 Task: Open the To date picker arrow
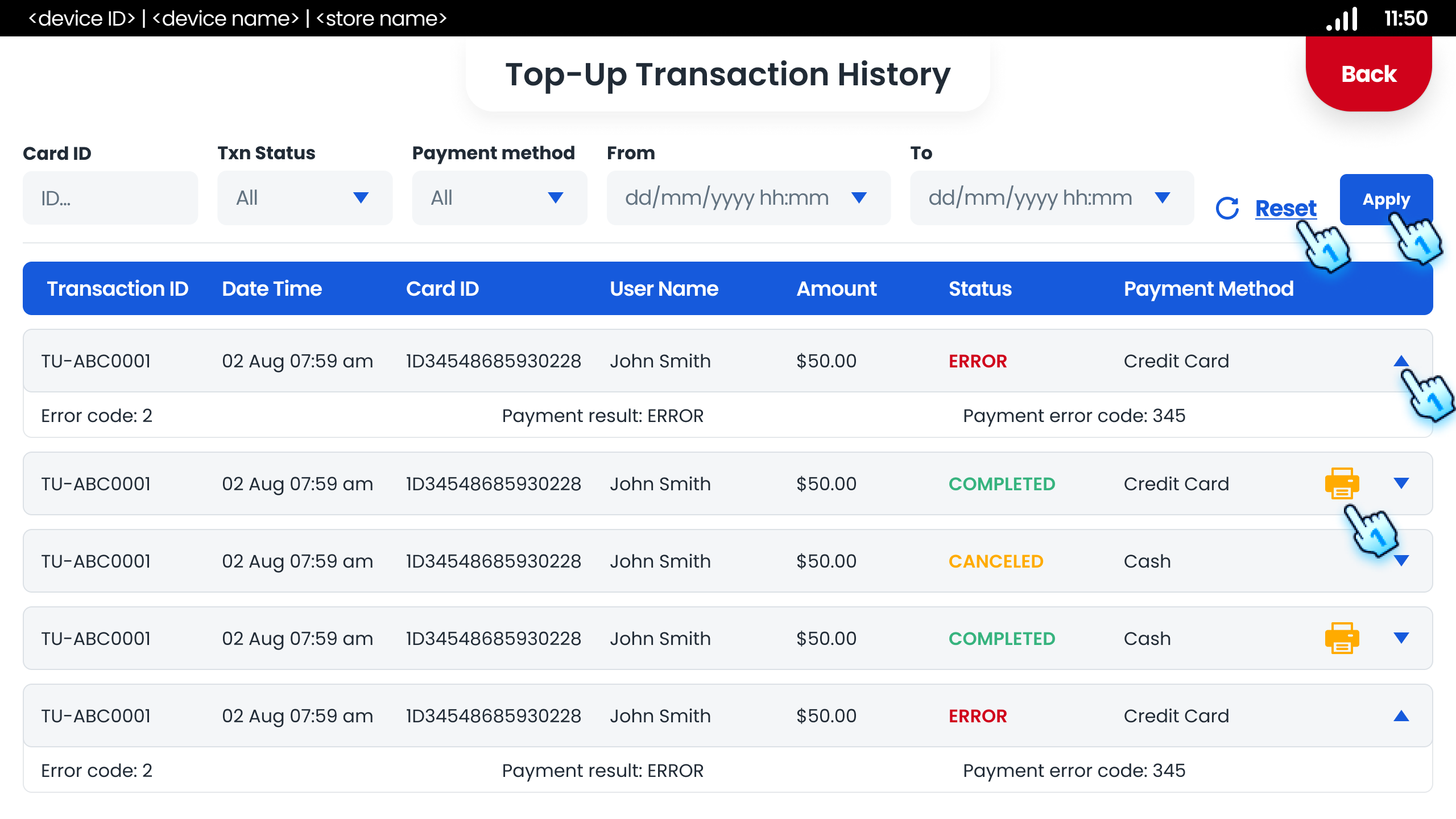click(x=1163, y=198)
